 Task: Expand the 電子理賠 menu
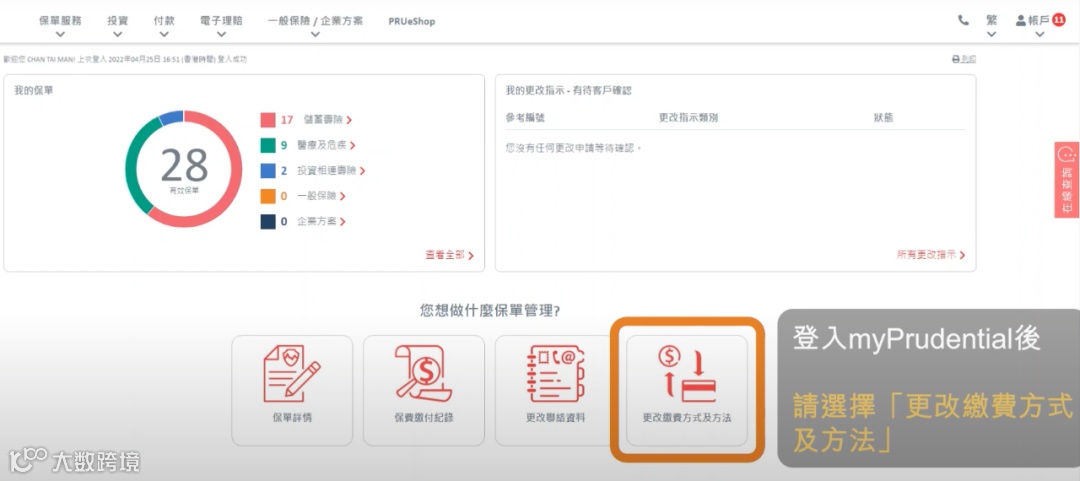[221, 26]
